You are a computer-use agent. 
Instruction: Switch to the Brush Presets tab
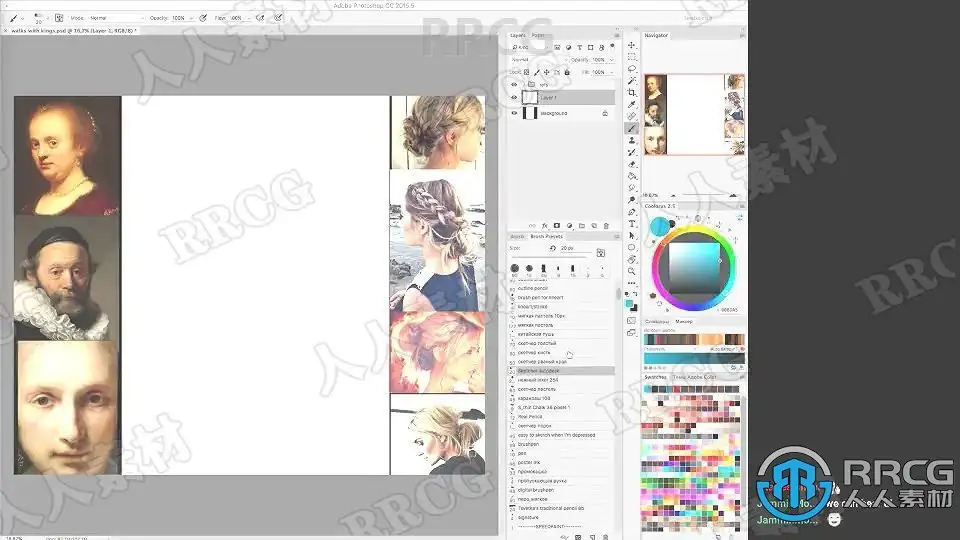pyautogui.click(x=546, y=236)
